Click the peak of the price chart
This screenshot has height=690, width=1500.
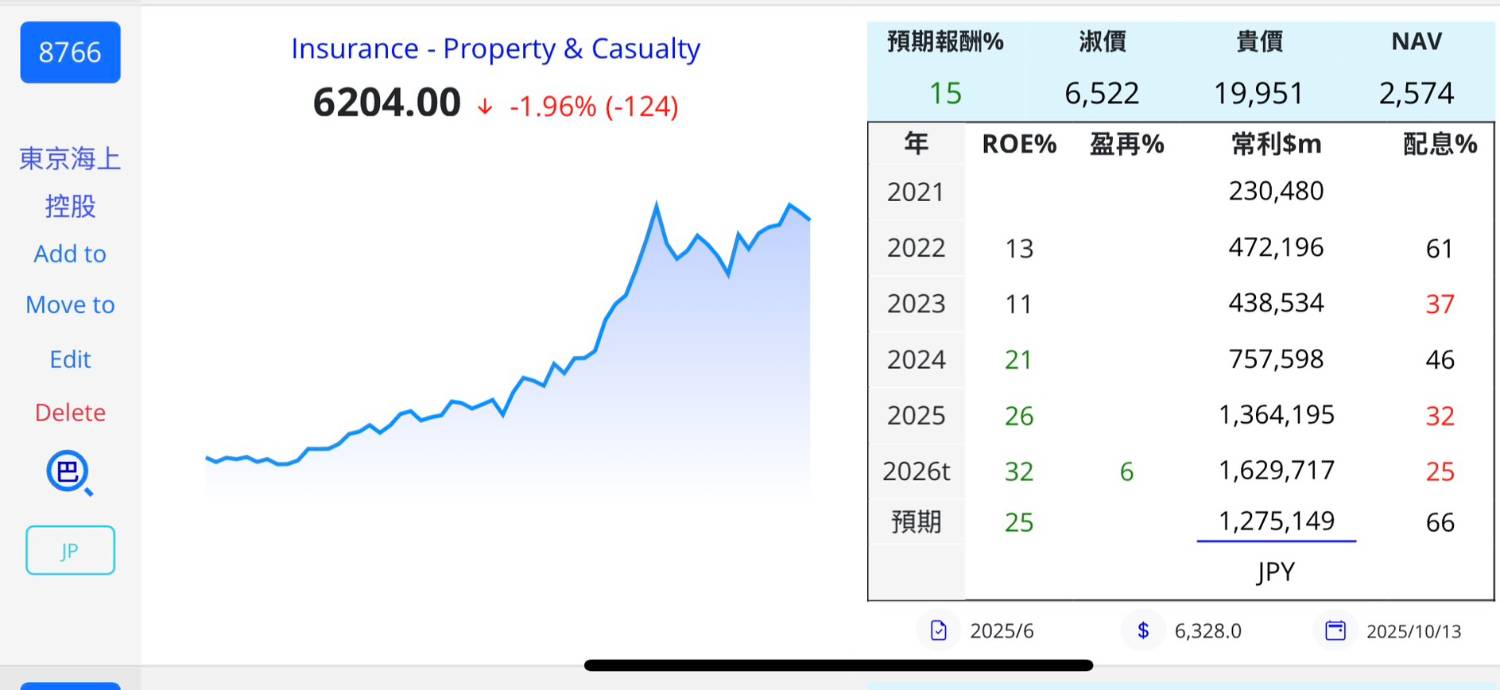[x=656, y=206]
